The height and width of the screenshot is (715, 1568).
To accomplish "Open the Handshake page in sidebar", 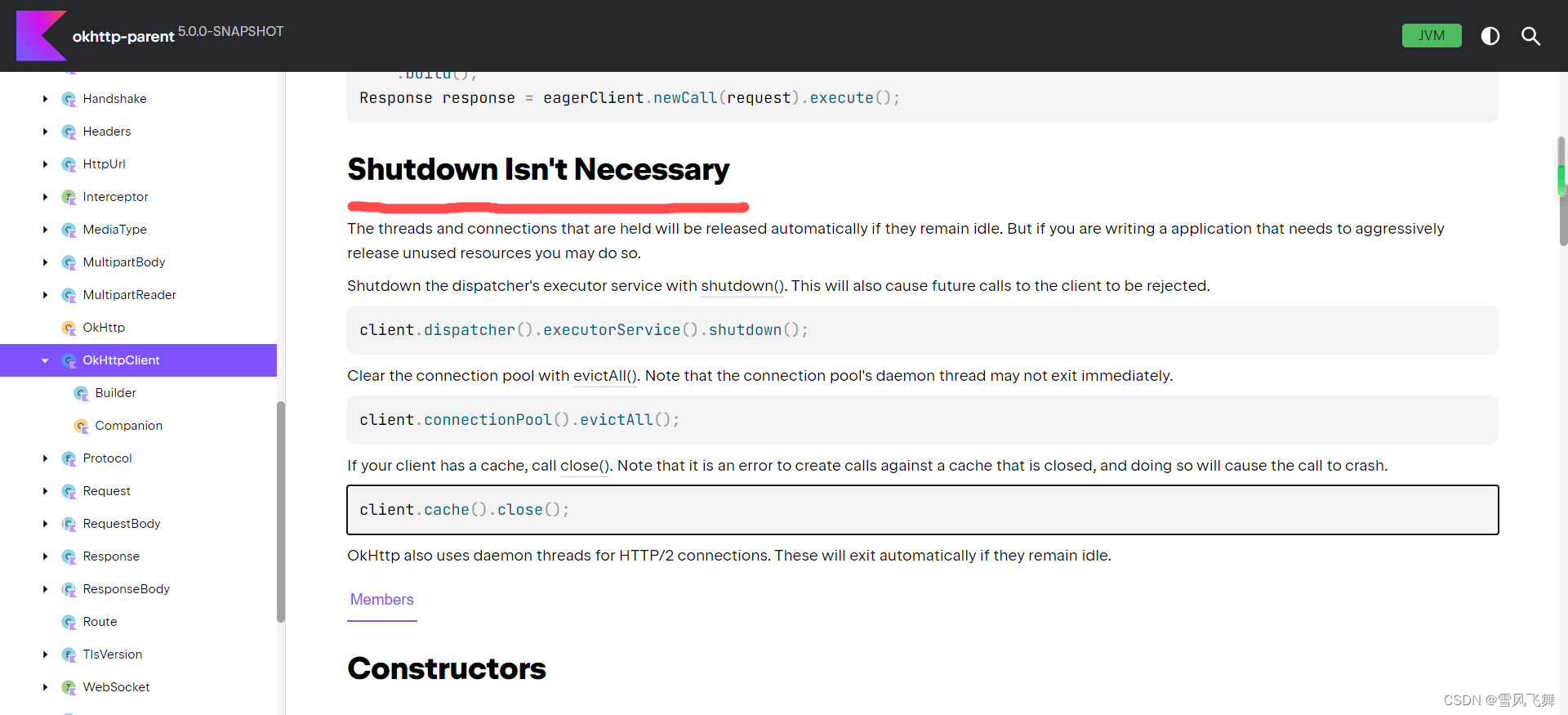I will [x=114, y=99].
